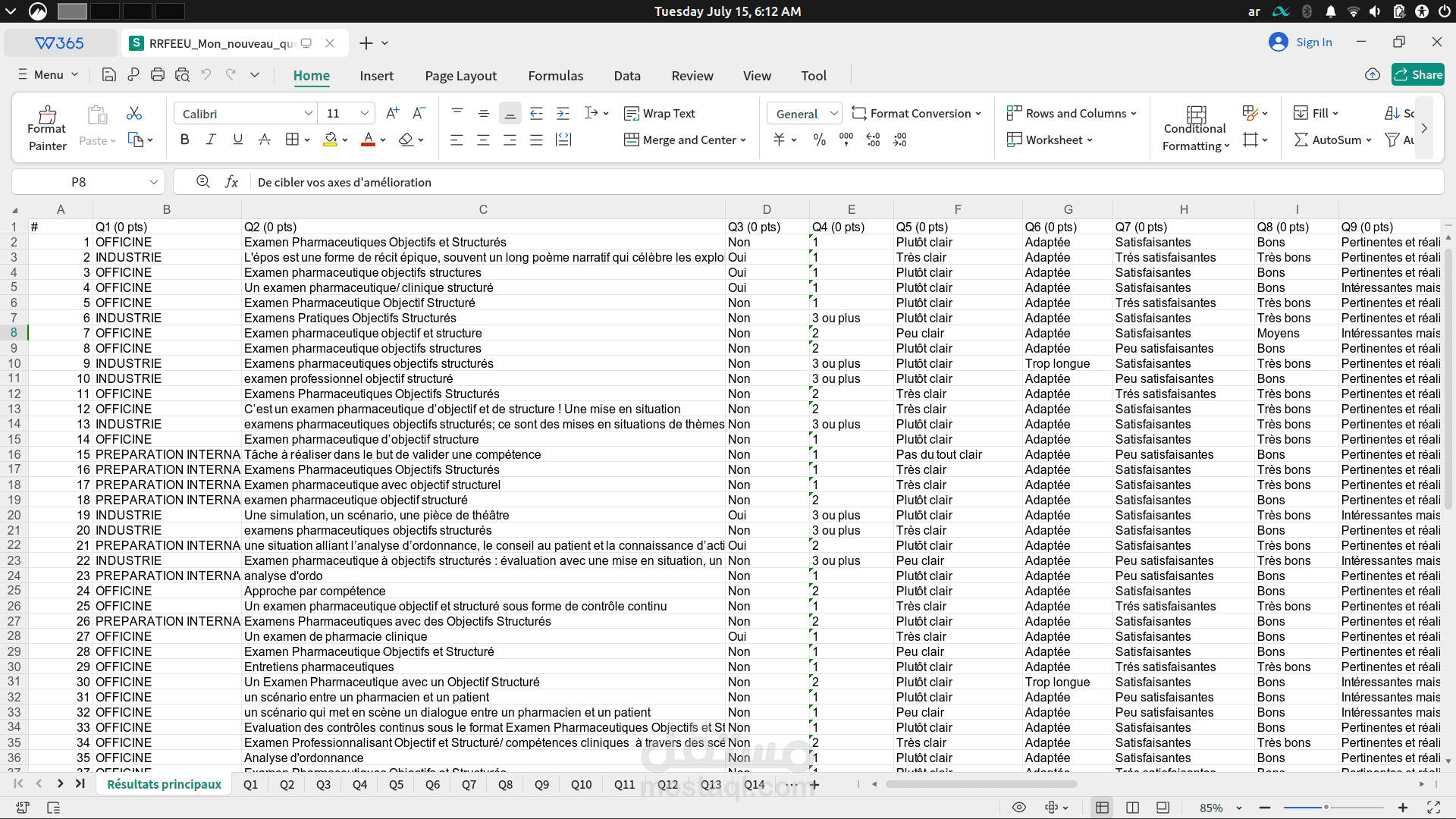This screenshot has height=819, width=1456.
Task: Click the Sign In link
Action: pyautogui.click(x=1313, y=42)
